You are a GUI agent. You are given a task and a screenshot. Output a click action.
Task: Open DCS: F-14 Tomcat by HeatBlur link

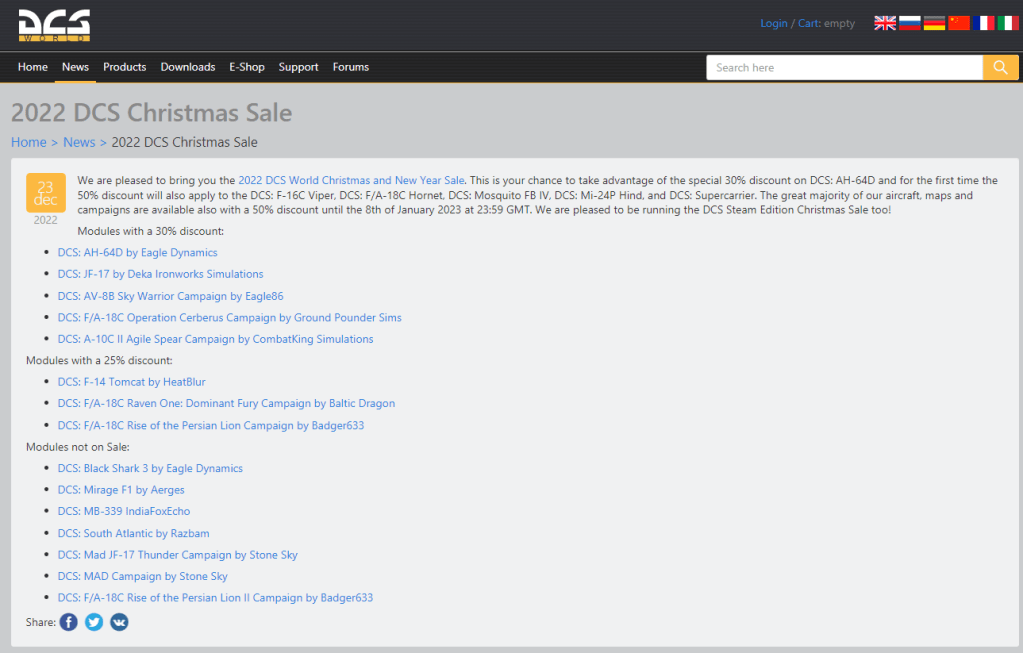click(131, 382)
